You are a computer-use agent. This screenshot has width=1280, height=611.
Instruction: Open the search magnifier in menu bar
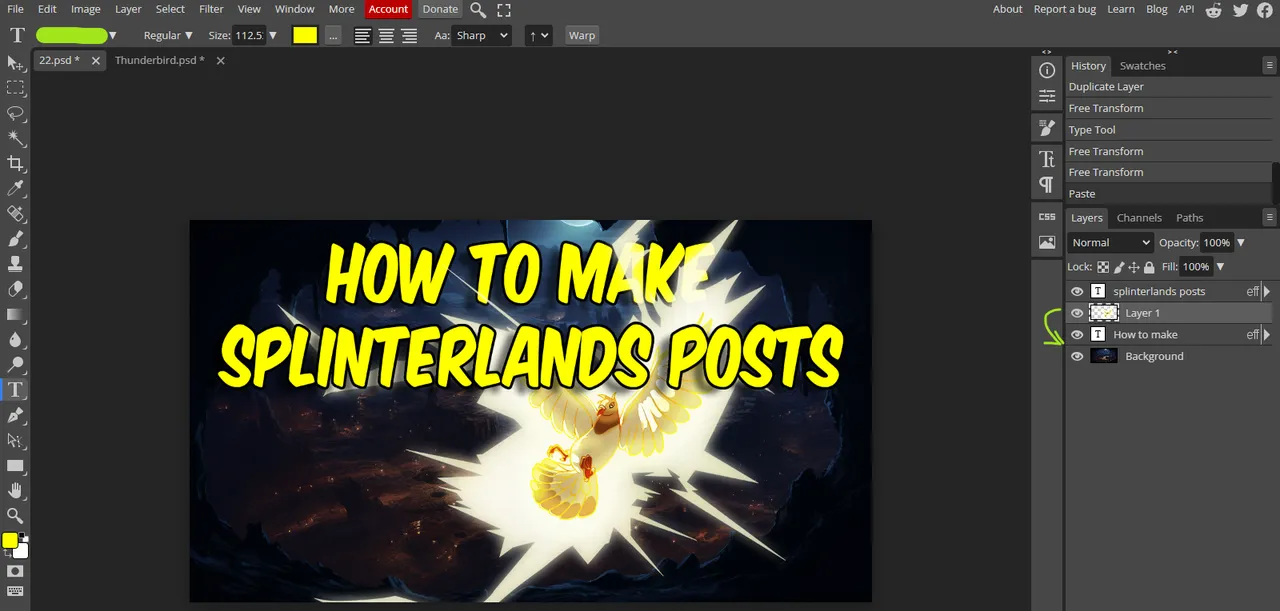point(478,9)
